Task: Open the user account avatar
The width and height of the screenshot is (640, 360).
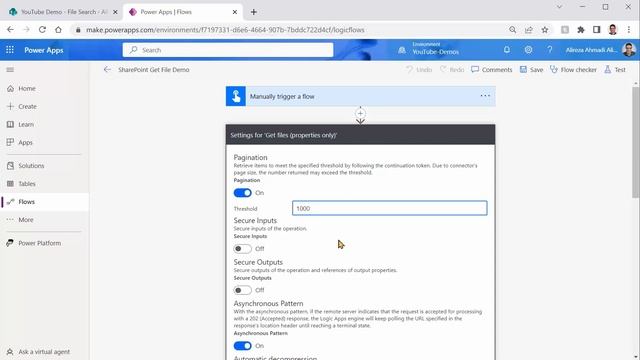Action: [x=629, y=50]
